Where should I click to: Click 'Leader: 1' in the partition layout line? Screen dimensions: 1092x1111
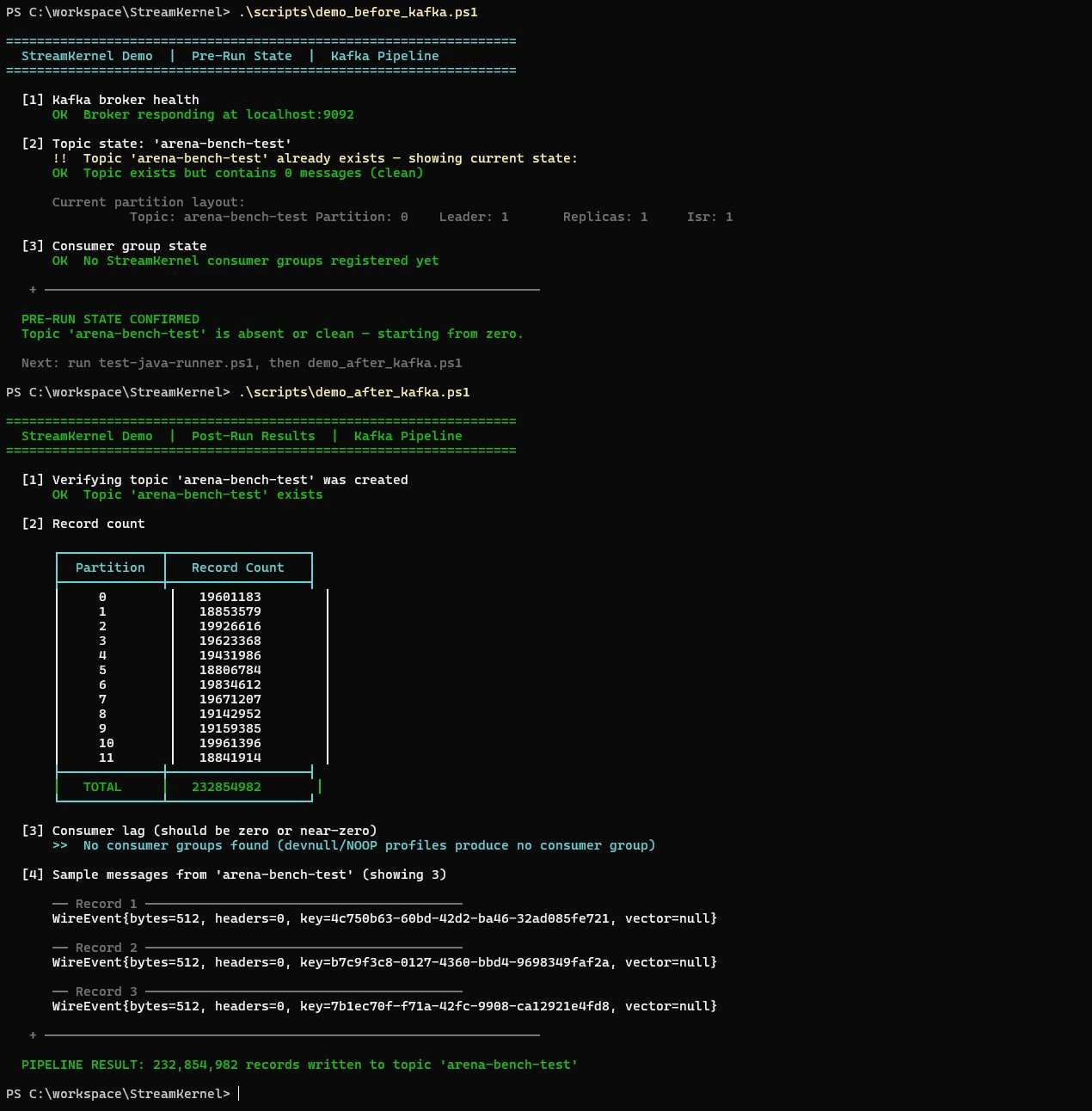coord(474,217)
